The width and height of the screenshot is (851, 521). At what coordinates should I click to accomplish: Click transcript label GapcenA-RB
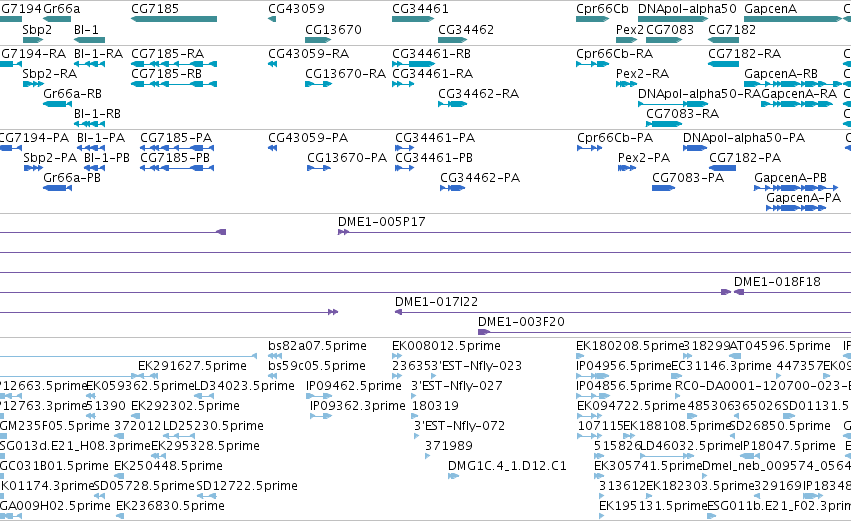(781, 73)
